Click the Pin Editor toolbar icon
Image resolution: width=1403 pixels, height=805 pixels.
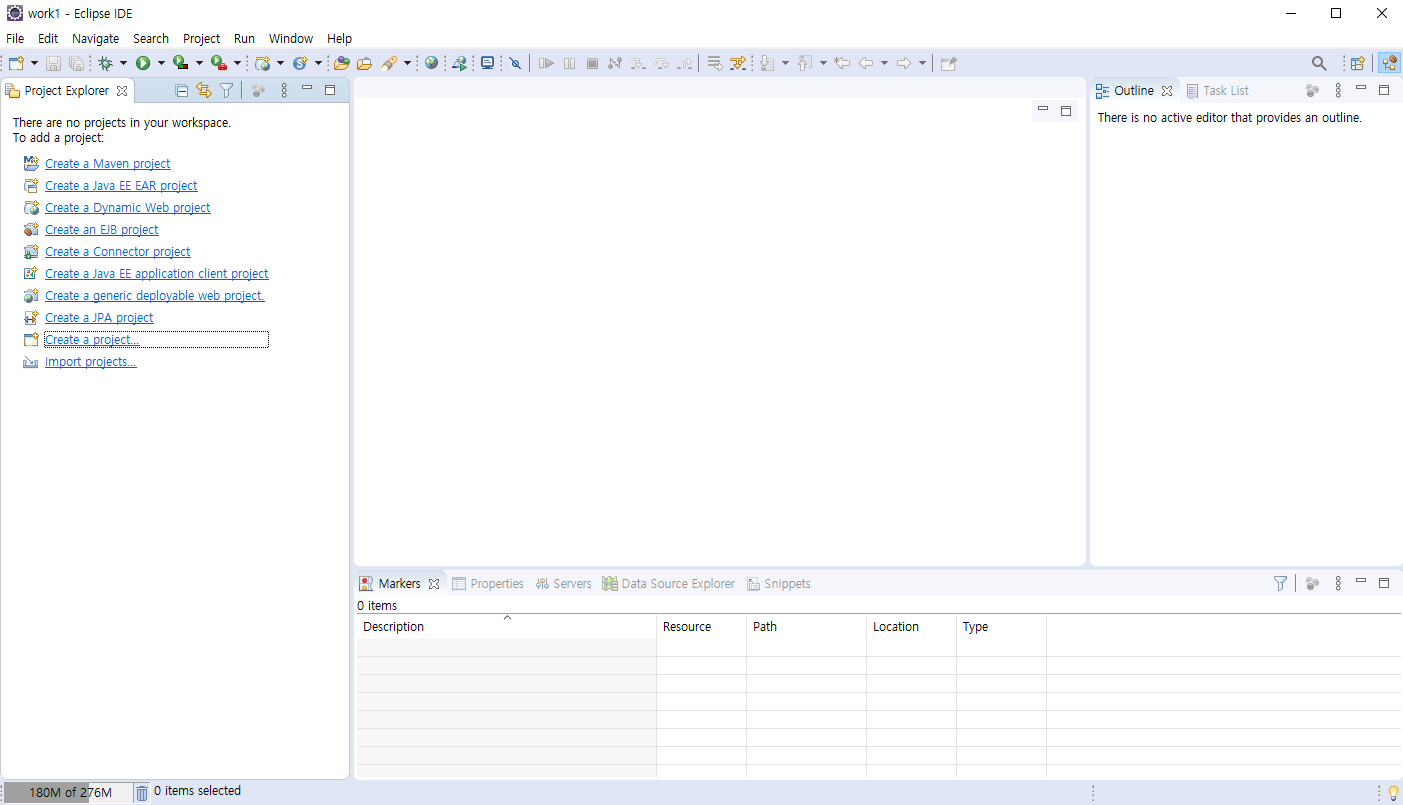coord(948,63)
